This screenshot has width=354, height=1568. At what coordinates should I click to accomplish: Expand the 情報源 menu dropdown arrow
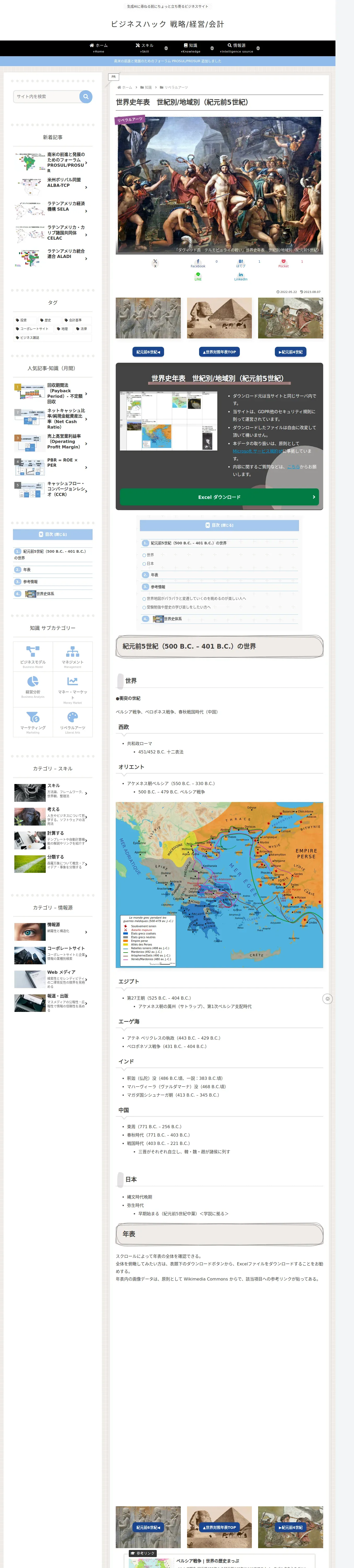258,48
